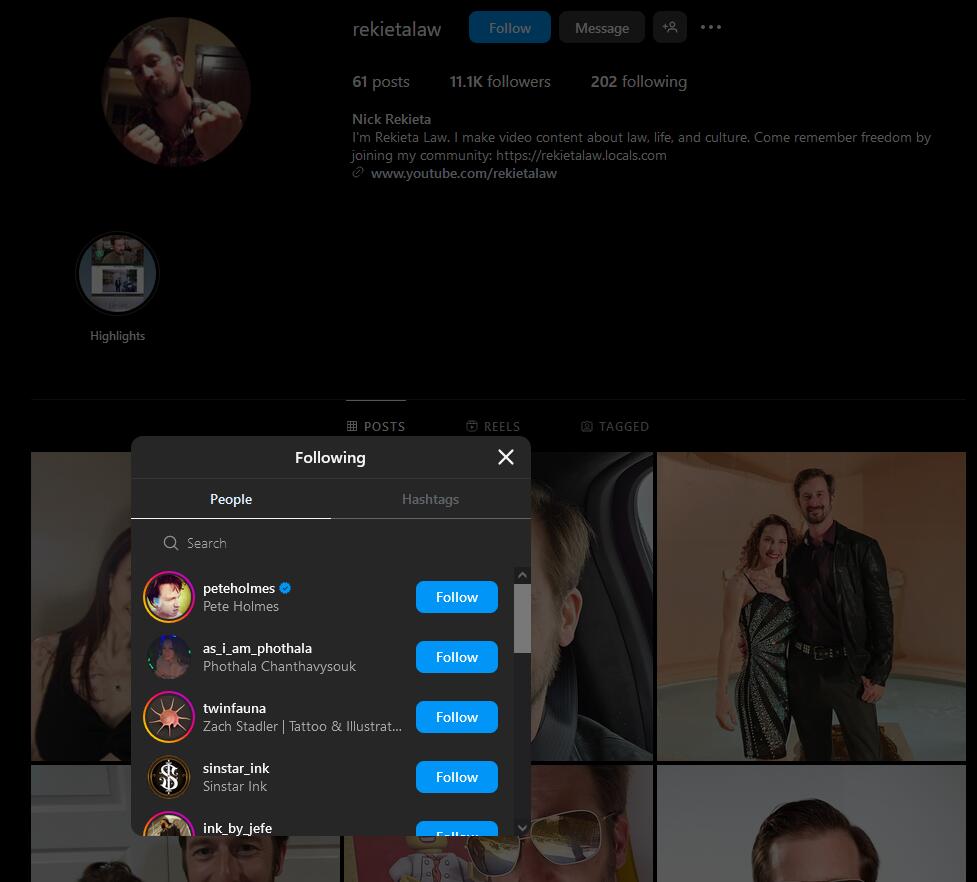Open the Highlights story circle
Image resolution: width=977 pixels, height=882 pixels.
117,273
